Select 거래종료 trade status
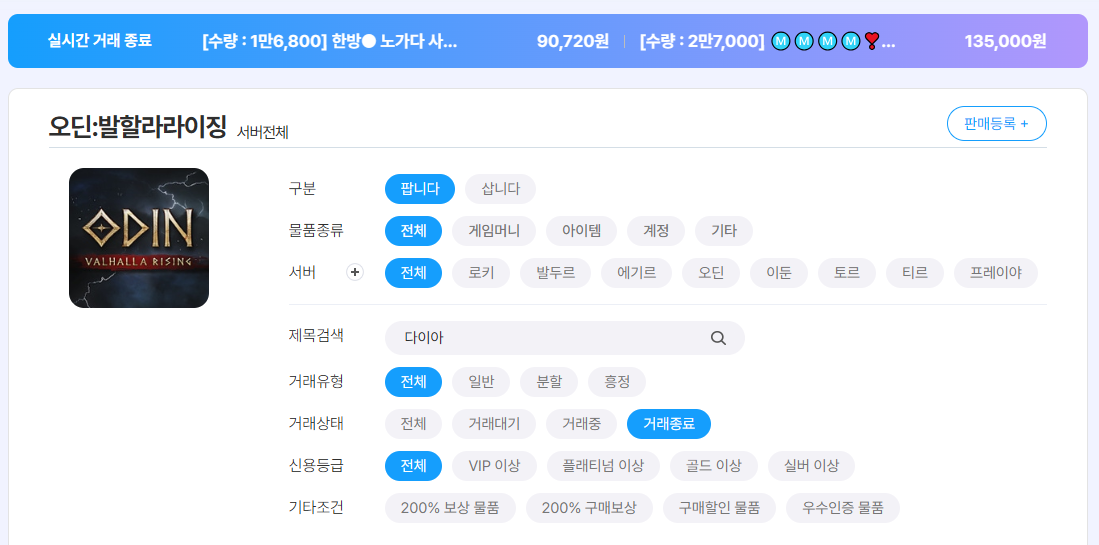The image size is (1099, 545). 669,424
